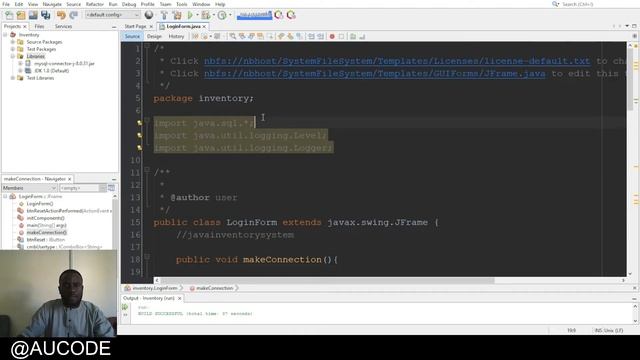Click the memory usage bar to garbage collect
The width and height of the screenshot is (640, 360).
click(254, 15)
